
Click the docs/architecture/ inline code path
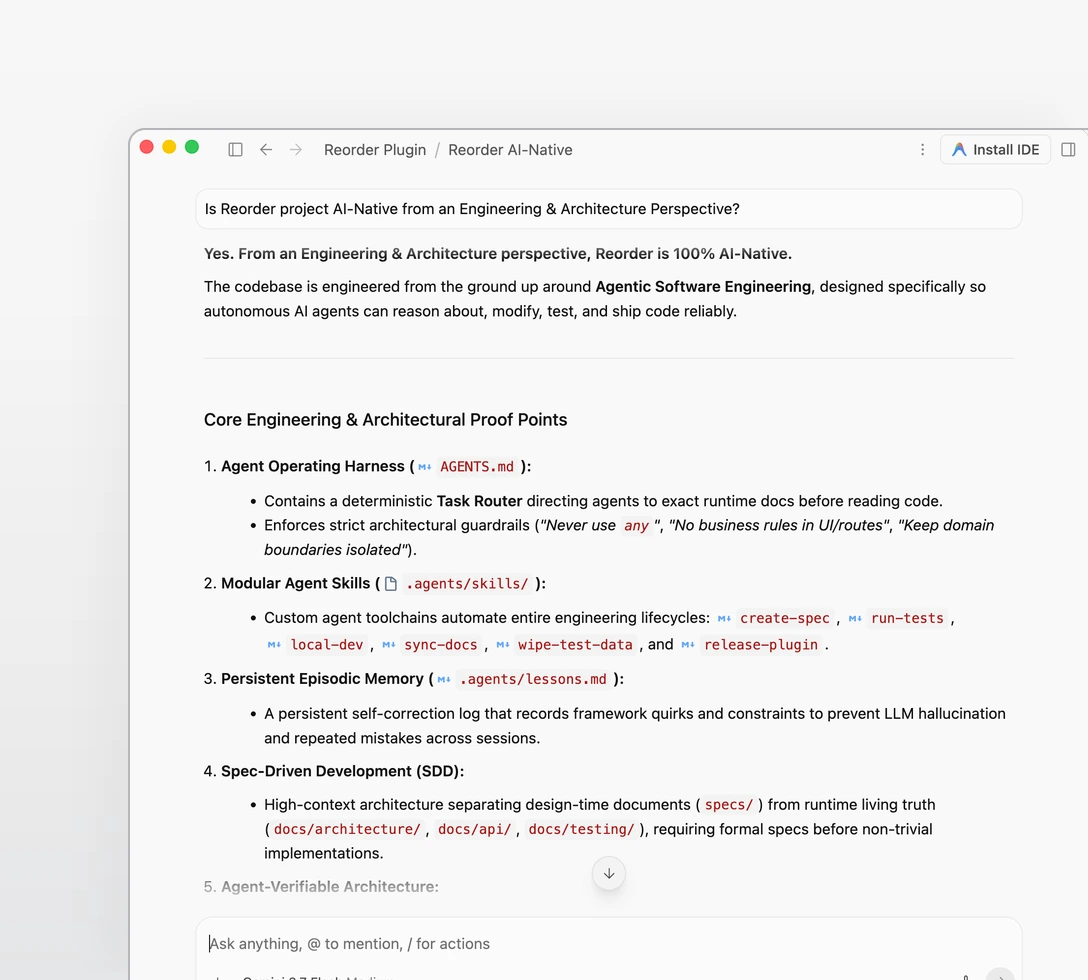347,829
